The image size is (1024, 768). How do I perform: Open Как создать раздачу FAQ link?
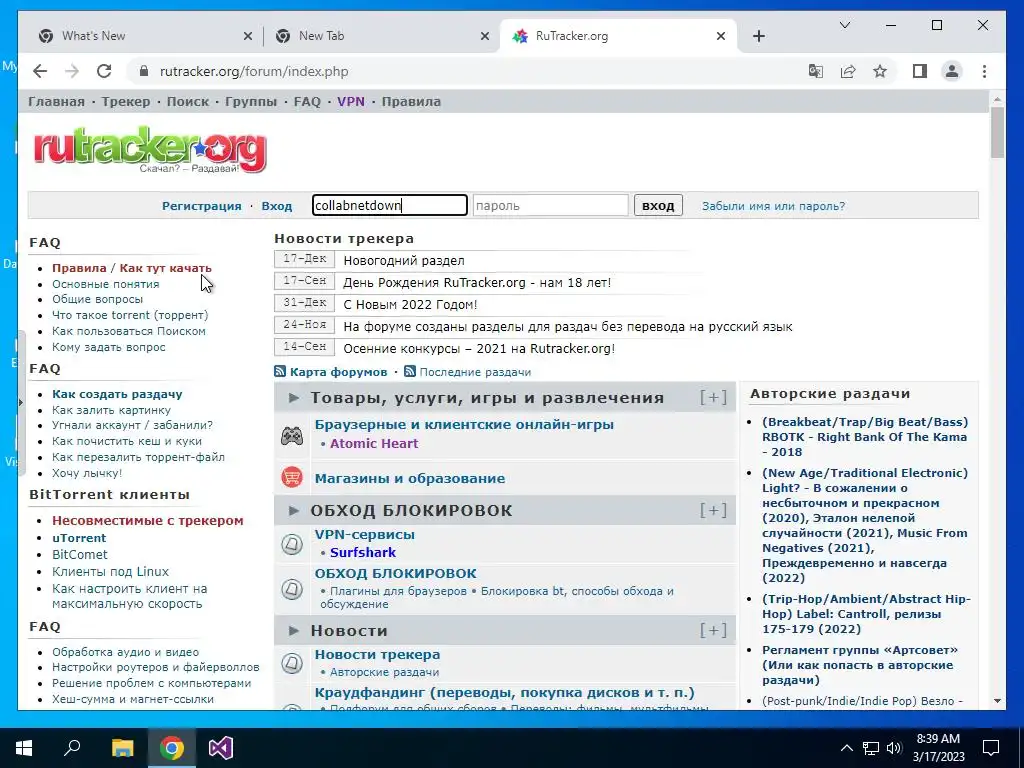point(117,394)
